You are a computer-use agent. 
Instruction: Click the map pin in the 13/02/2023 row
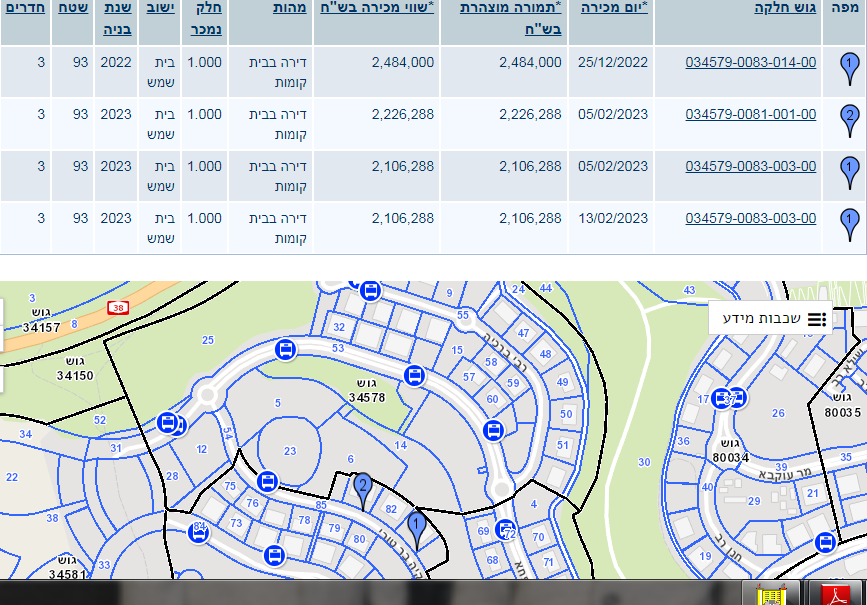(x=849, y=225)
